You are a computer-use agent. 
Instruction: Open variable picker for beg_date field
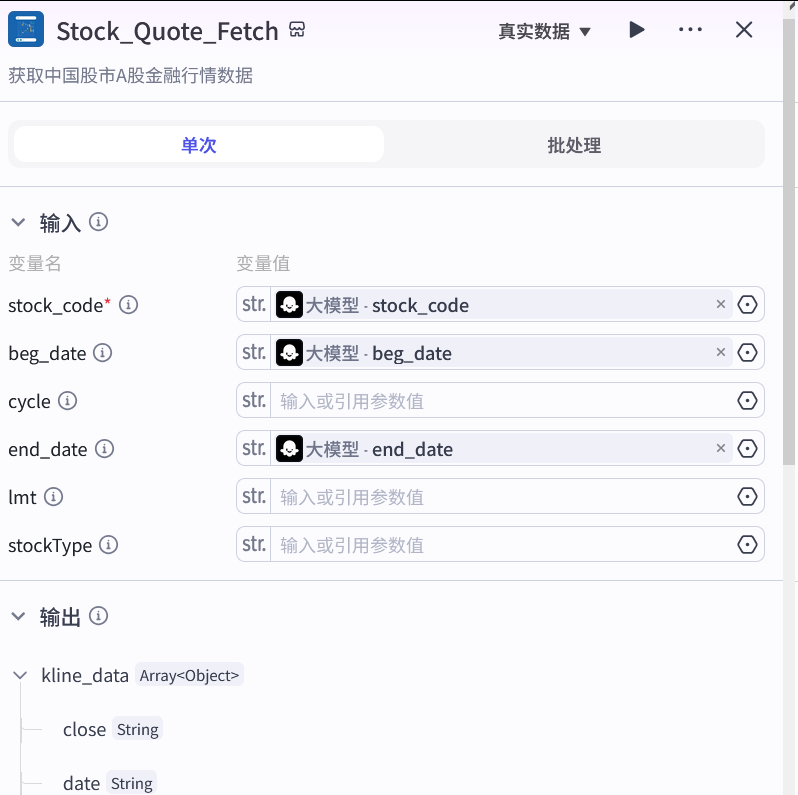point(747,352)
